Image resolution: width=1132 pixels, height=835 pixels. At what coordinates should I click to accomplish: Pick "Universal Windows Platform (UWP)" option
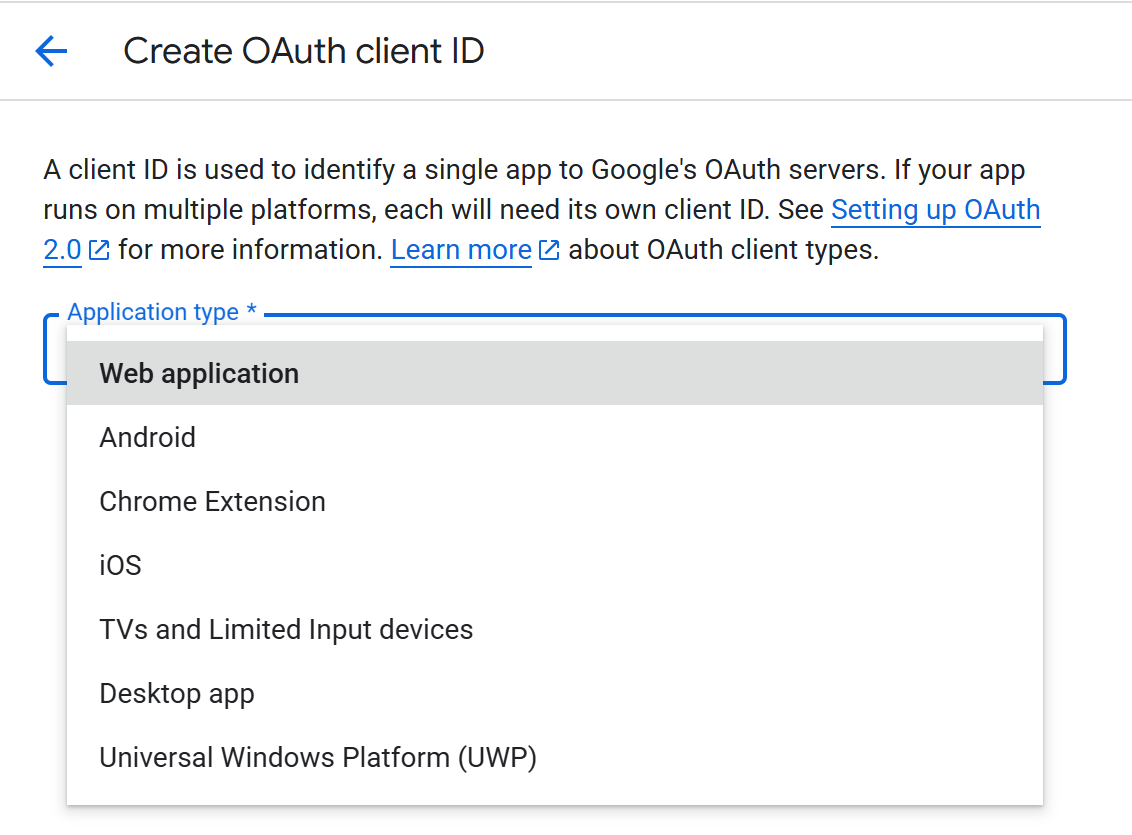318,758
